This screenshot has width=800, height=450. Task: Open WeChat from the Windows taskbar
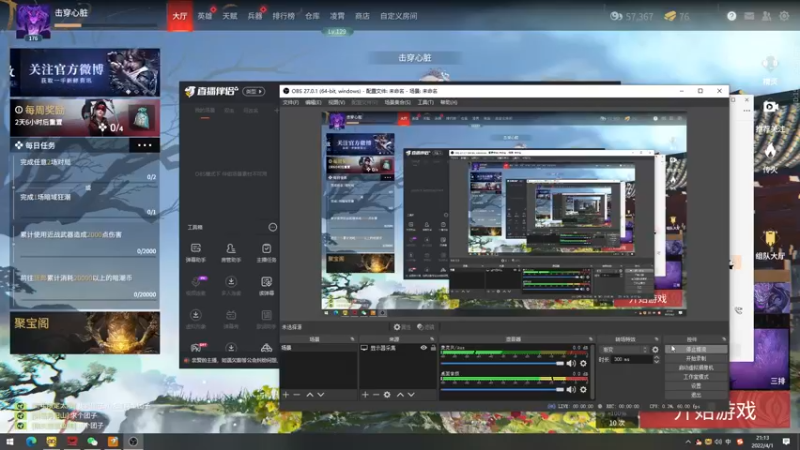[x=92, y=441]
